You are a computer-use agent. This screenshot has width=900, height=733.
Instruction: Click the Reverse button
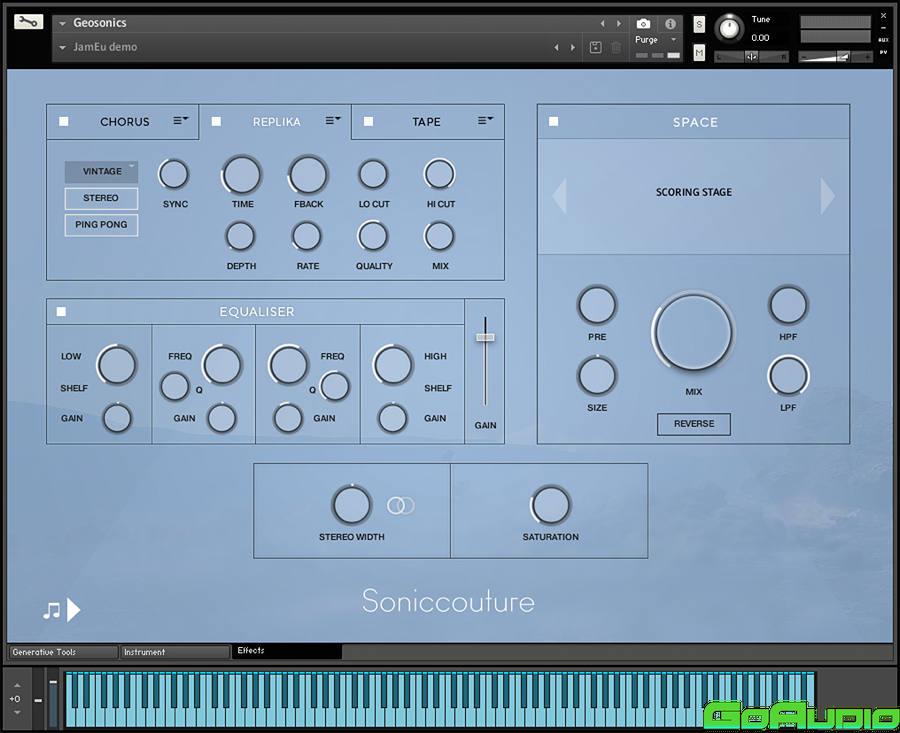click(694, 424)
